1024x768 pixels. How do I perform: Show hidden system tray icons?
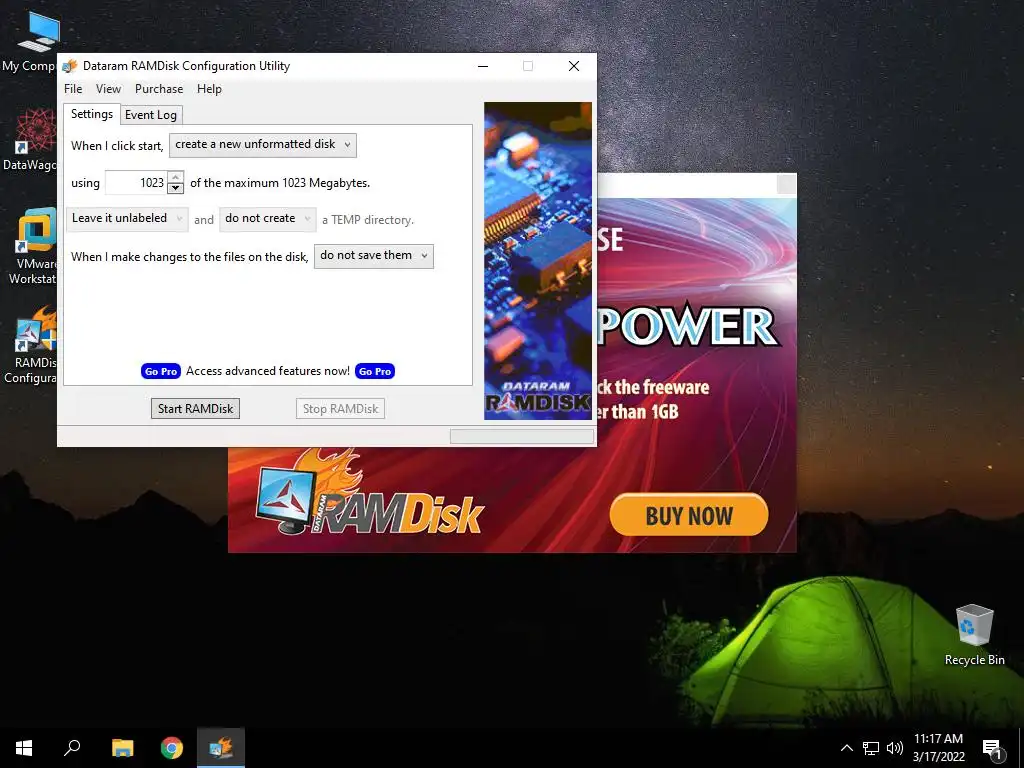[846, 748]
